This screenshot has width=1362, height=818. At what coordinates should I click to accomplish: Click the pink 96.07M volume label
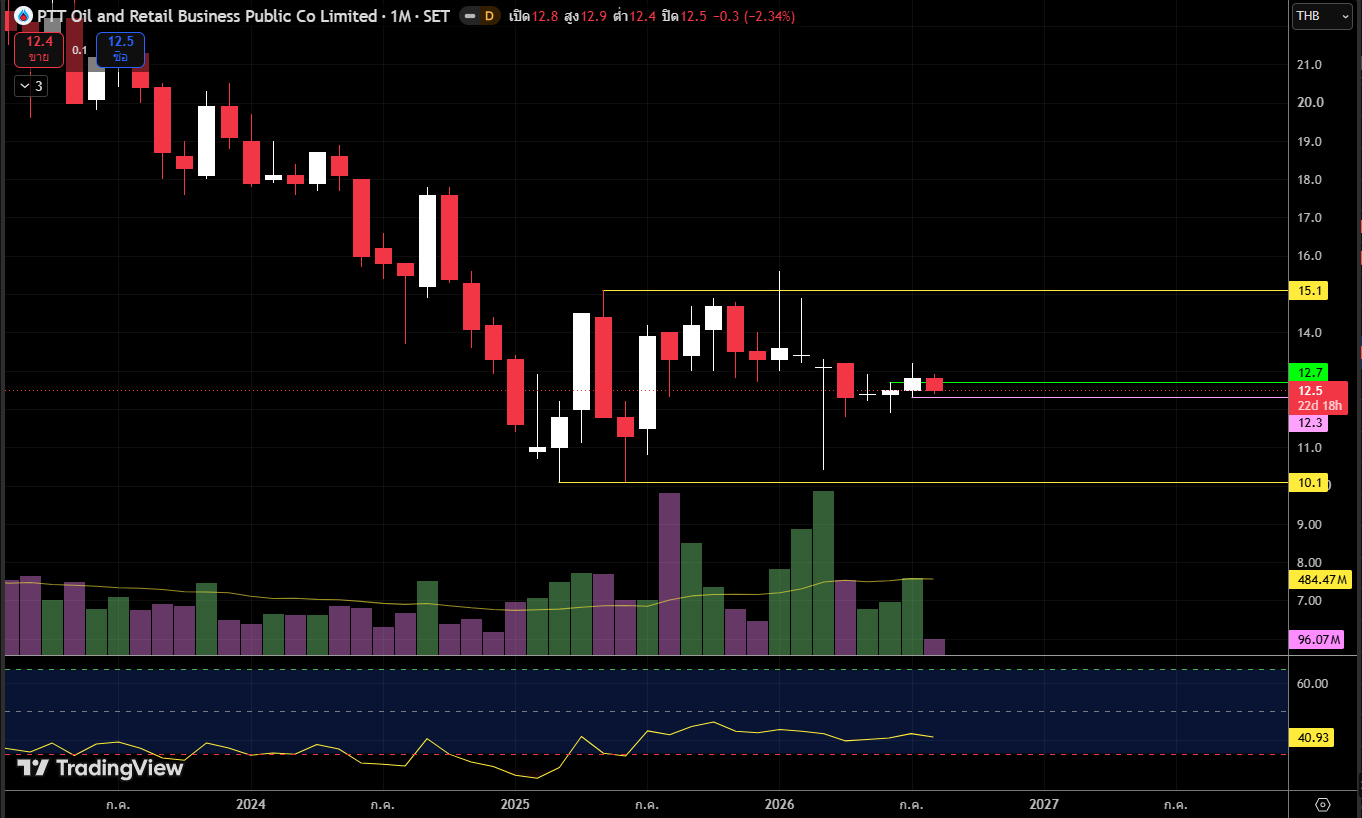[1317, 639]
